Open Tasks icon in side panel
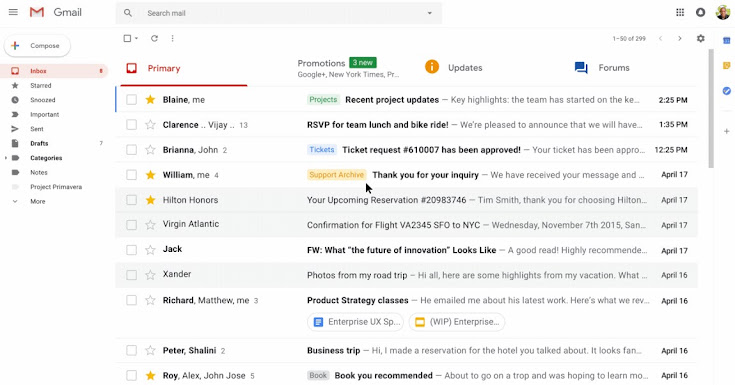Viewport: 735px width, 385px height. tap(727, 91)
